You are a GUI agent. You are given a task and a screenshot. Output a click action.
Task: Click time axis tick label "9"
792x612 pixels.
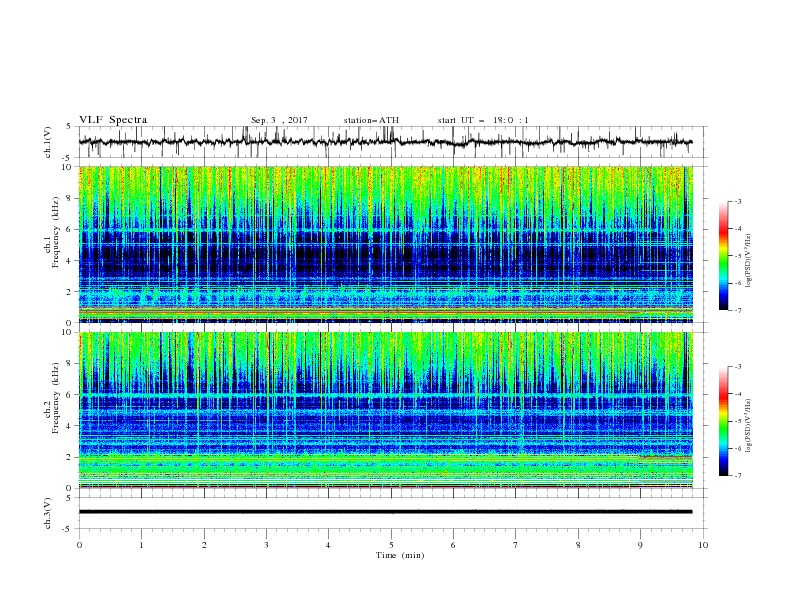point(640,545)
